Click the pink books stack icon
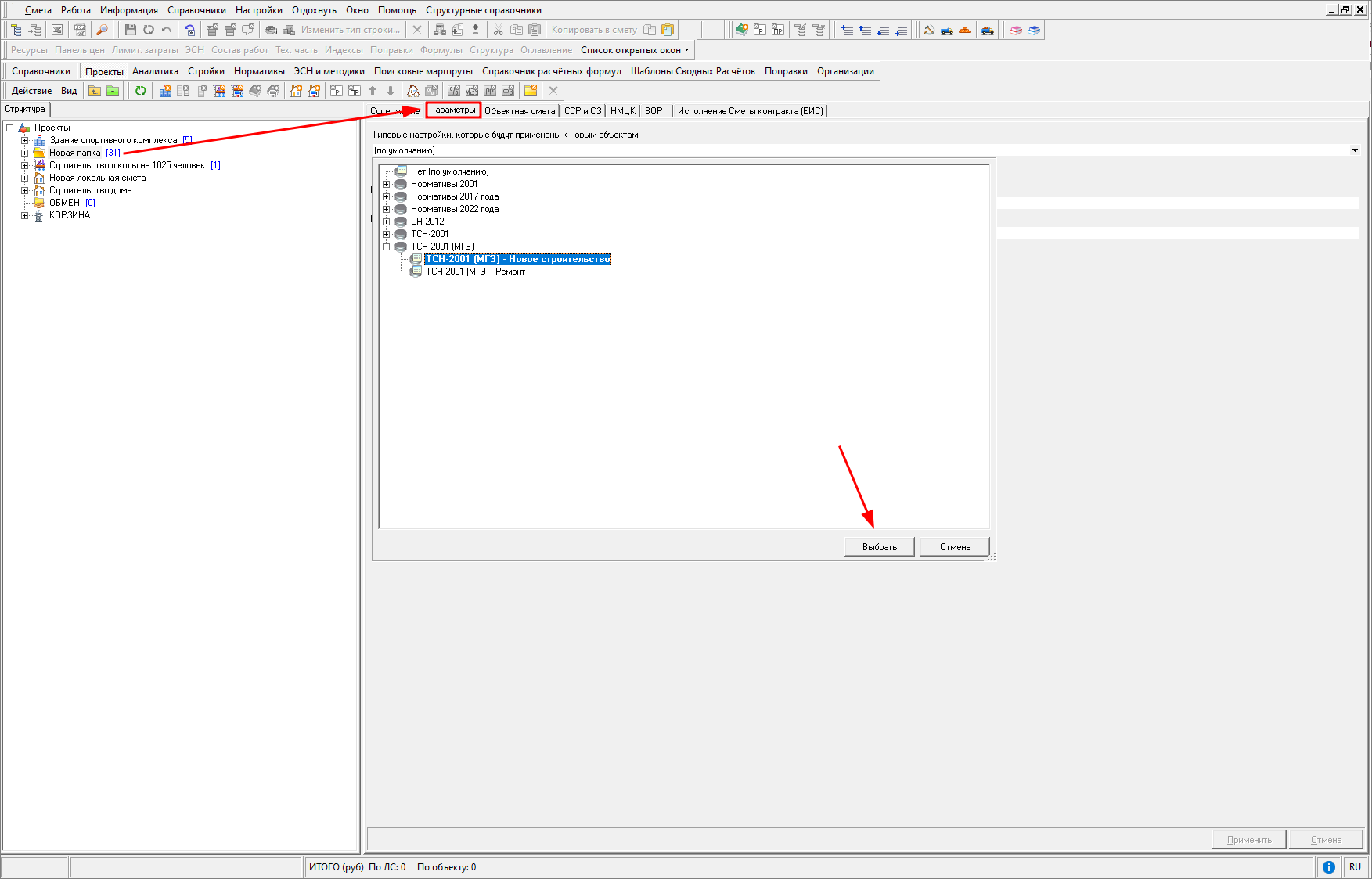Image resolution: width=1372 pixels, height=879 pixels. point(1016,30)
